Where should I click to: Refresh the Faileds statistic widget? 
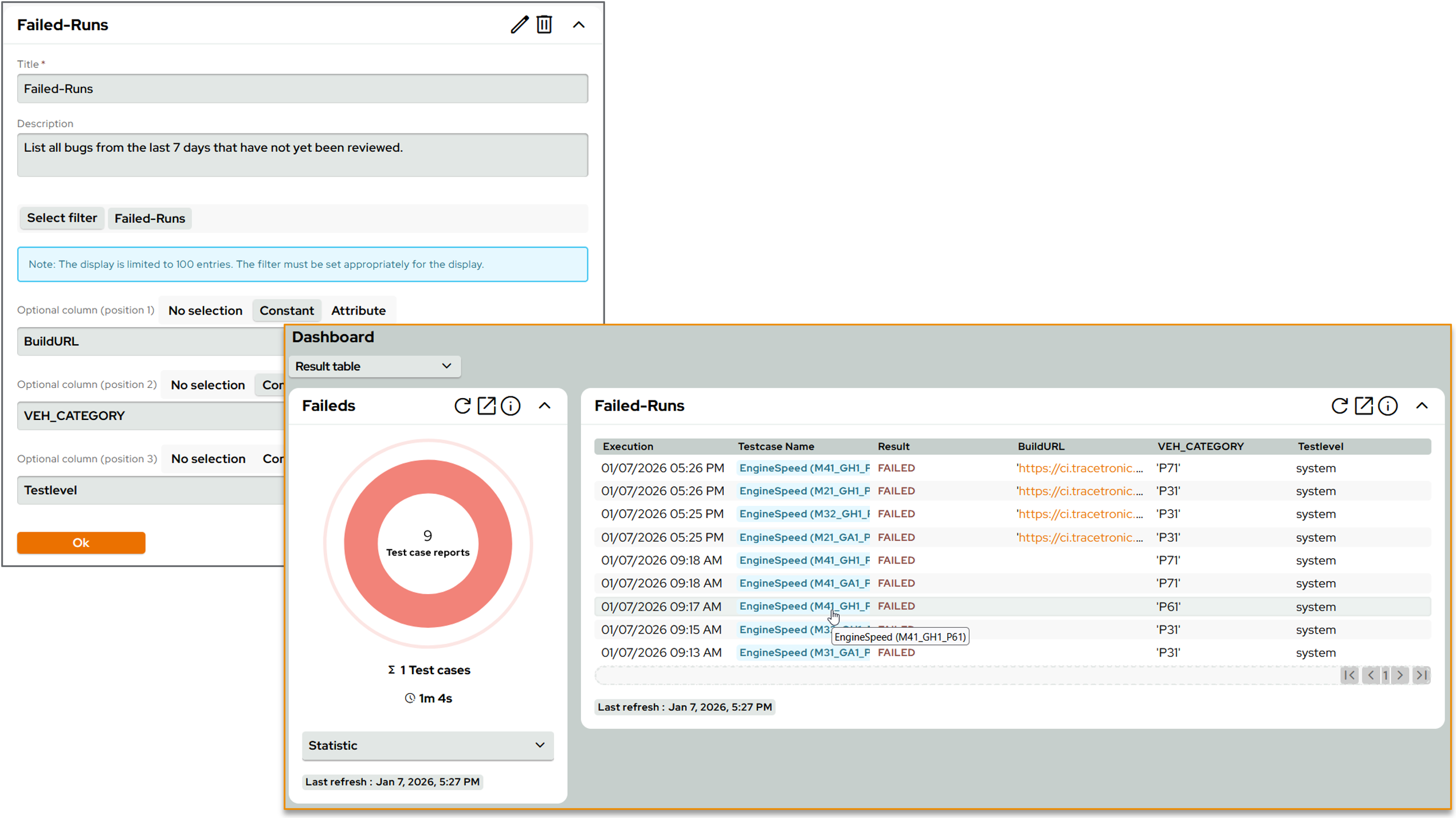(462, 406)
